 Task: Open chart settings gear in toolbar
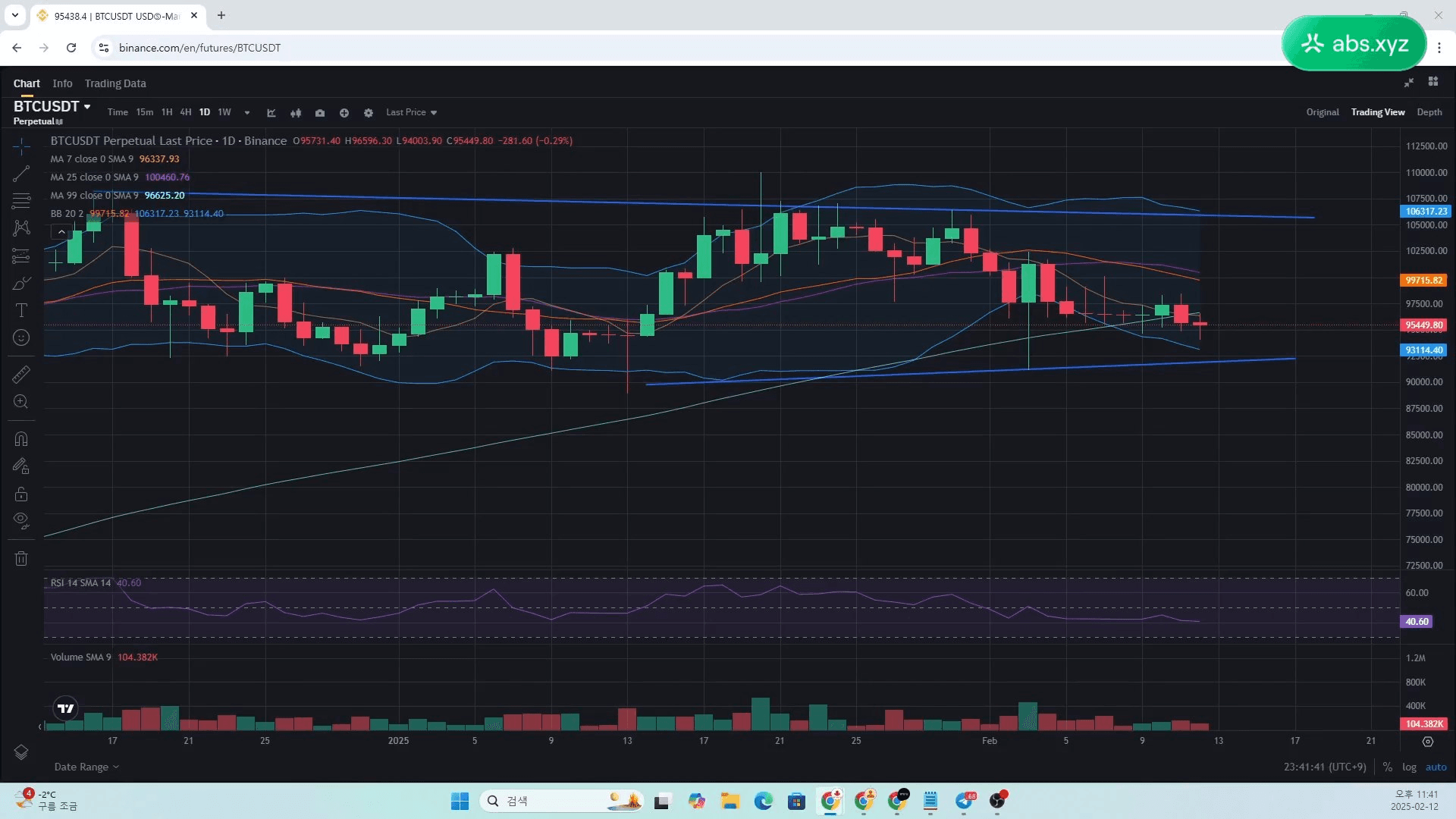pyautogui.click(x=369, y=112)
